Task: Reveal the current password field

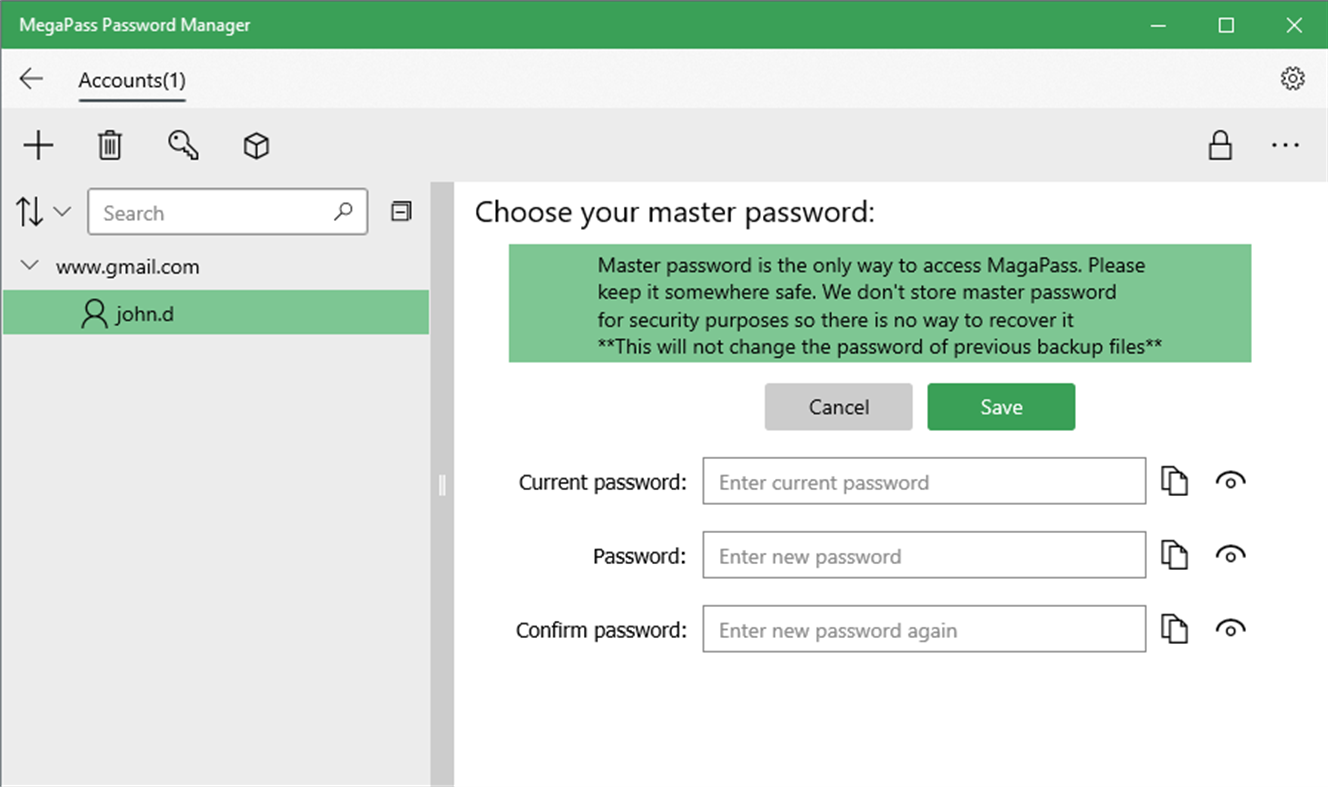Action: click(1231, 481)
